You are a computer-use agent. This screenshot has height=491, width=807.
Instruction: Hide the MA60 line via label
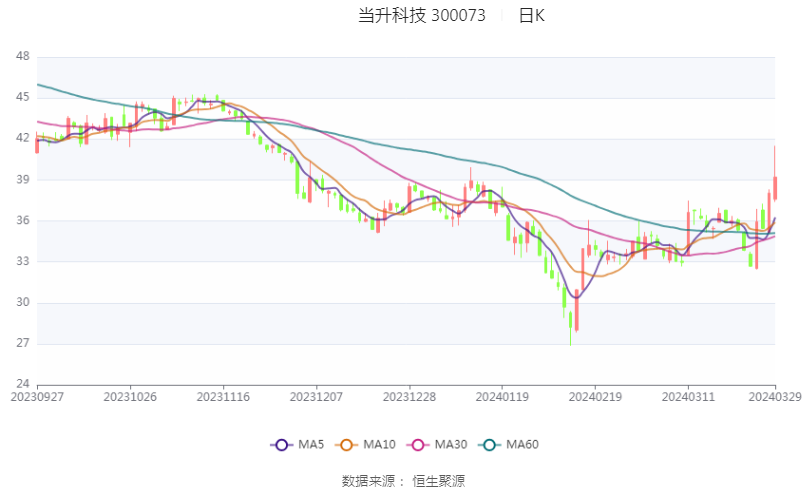pyautogui.click(x=522, y=445)
